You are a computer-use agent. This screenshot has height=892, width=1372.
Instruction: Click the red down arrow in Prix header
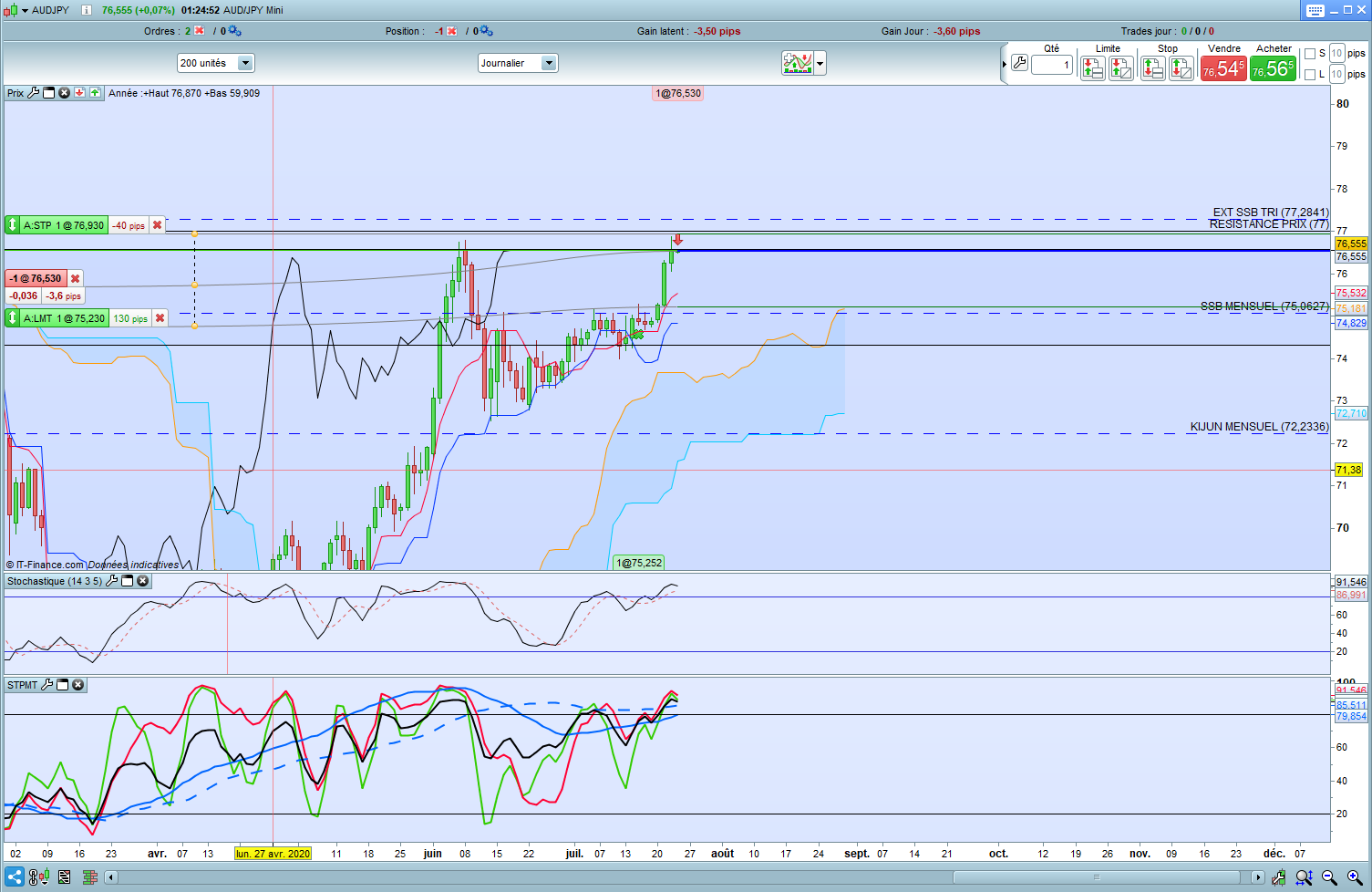click(79, 93)
